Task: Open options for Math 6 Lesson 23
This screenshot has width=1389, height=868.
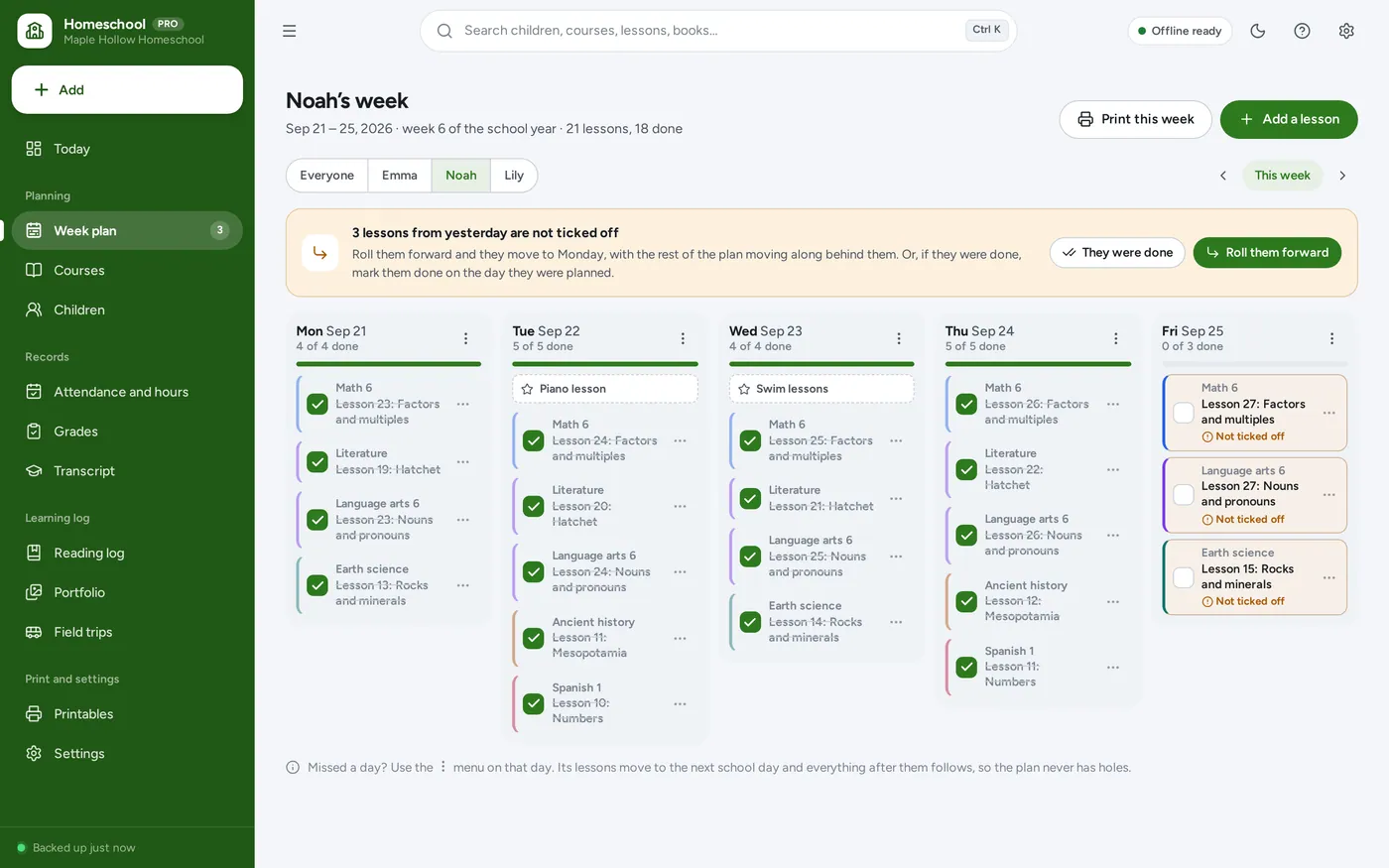Action: coord(462,404)
